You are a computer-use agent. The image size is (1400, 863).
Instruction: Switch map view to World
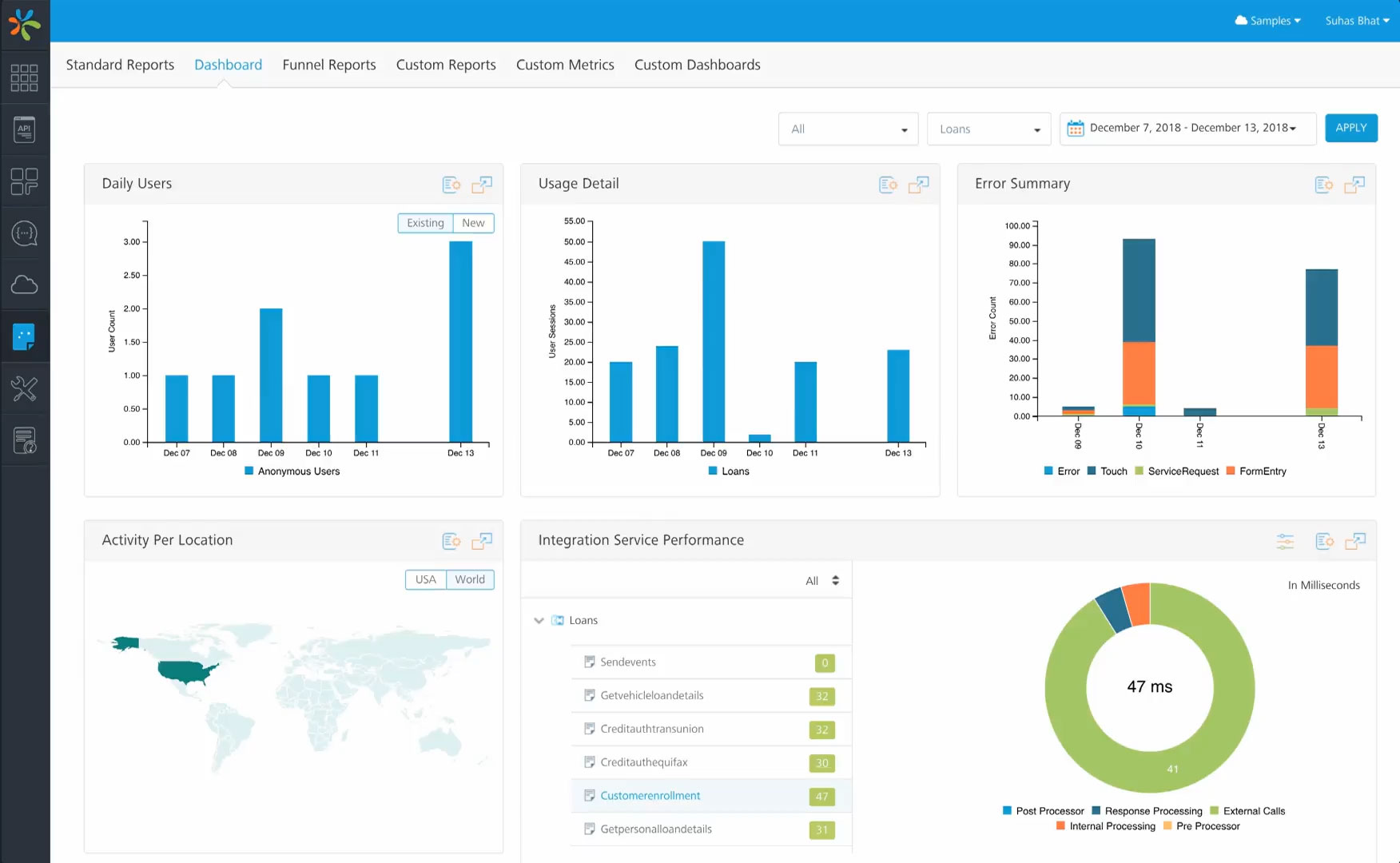[x=470, y=579]
